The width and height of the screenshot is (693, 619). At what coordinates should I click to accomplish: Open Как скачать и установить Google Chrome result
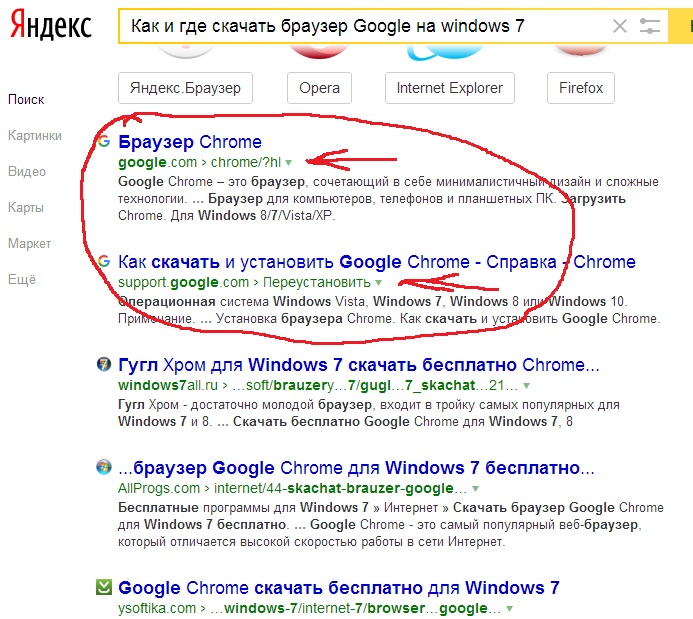coord(377,262)
